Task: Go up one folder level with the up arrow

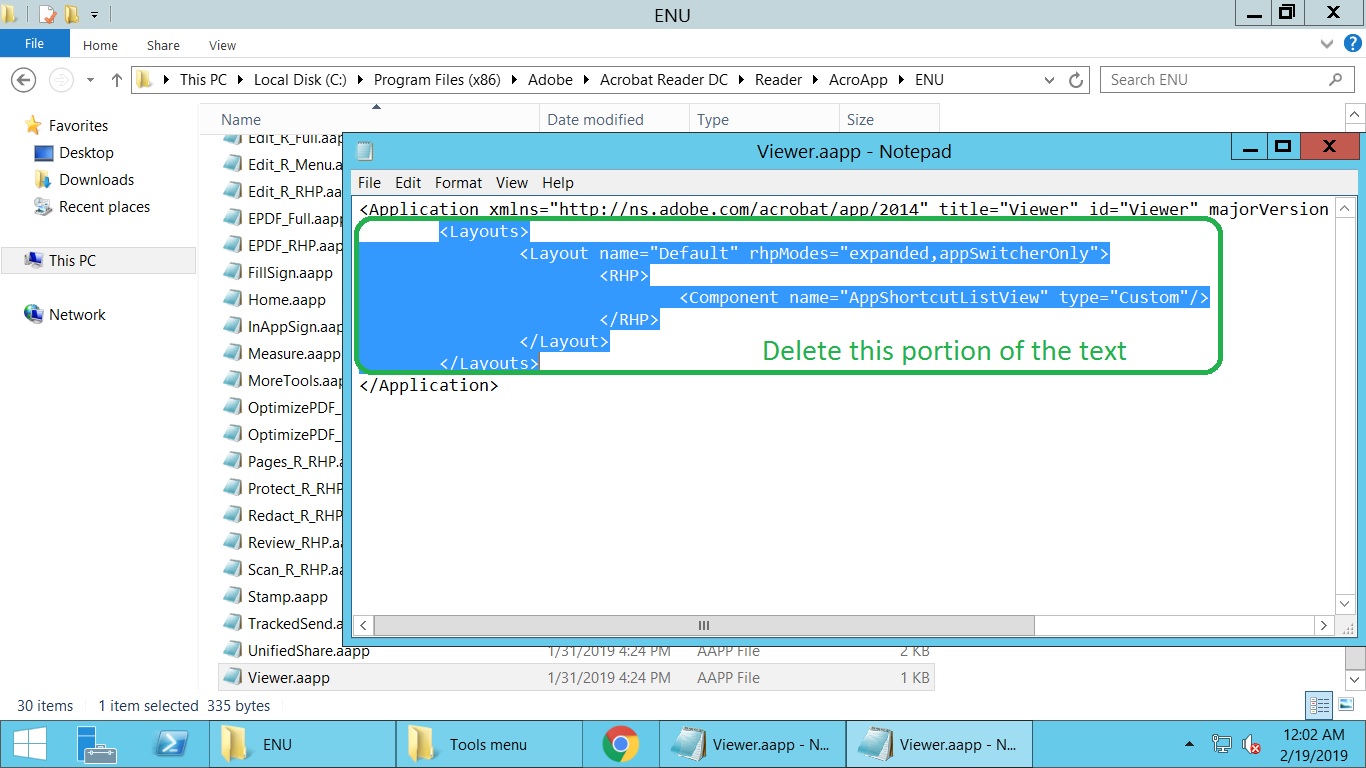Action: click(116, 79)
